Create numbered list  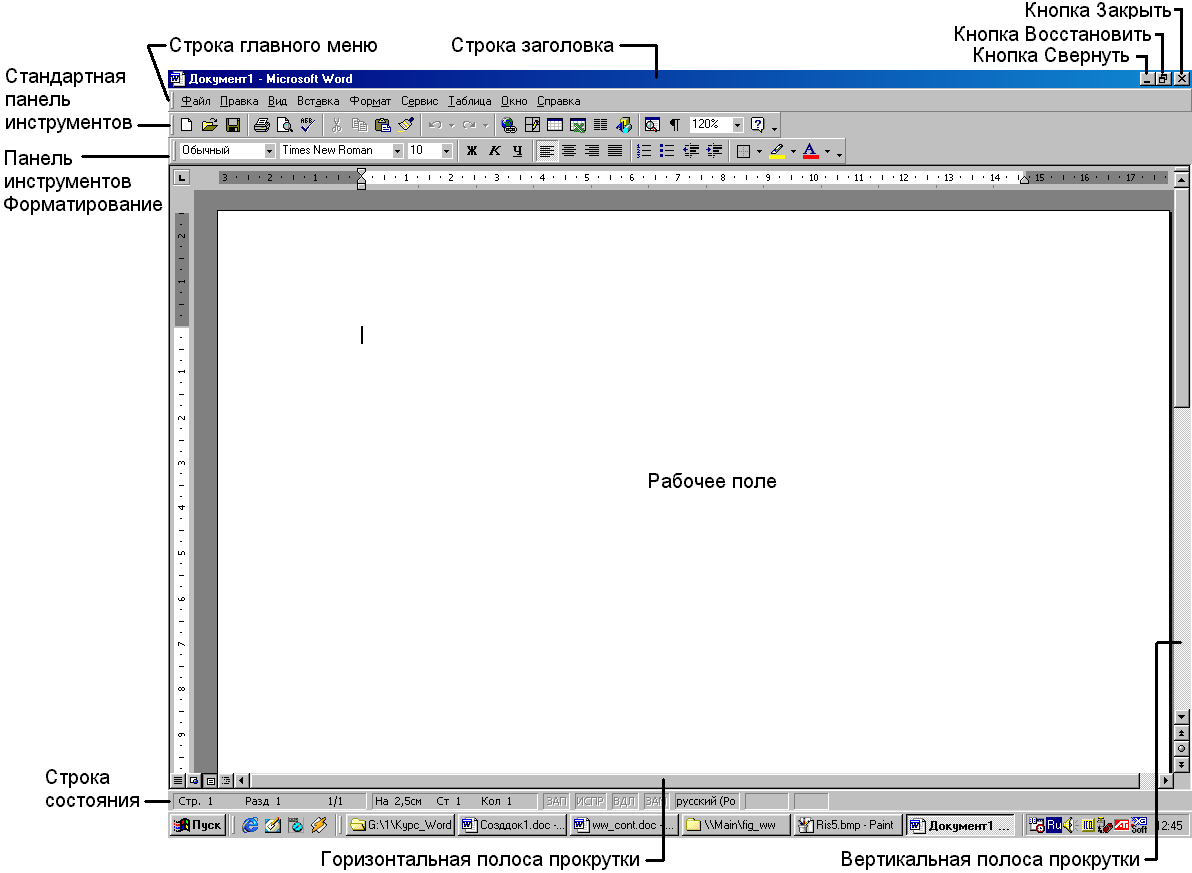point(644,151)
